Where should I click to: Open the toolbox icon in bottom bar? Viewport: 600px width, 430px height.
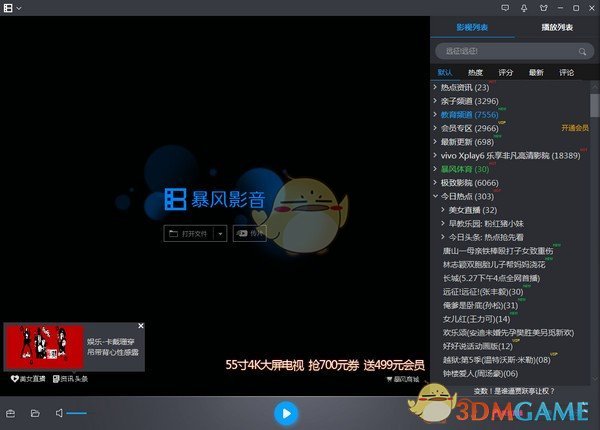11,413
